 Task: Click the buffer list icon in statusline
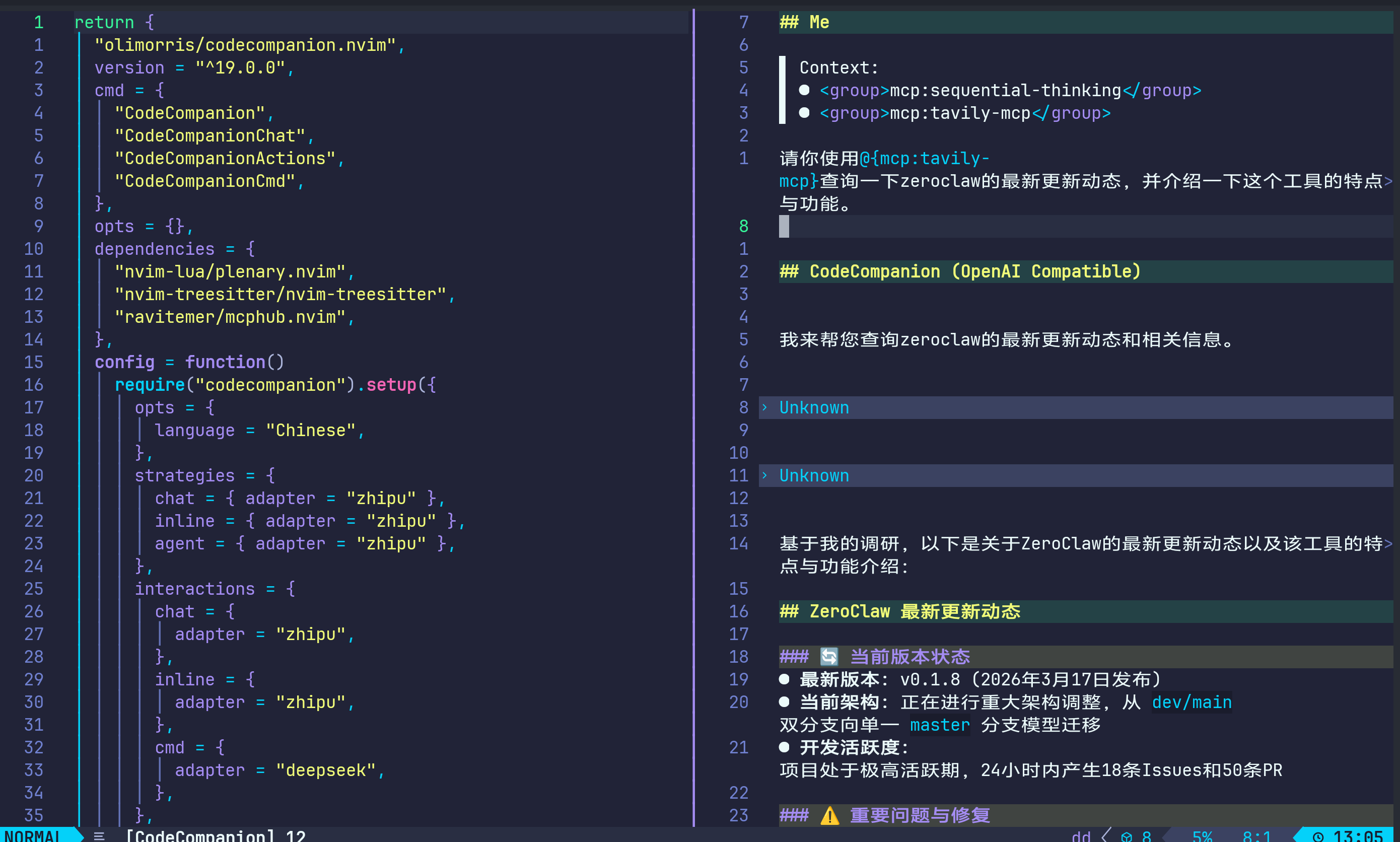click(99, 836)
